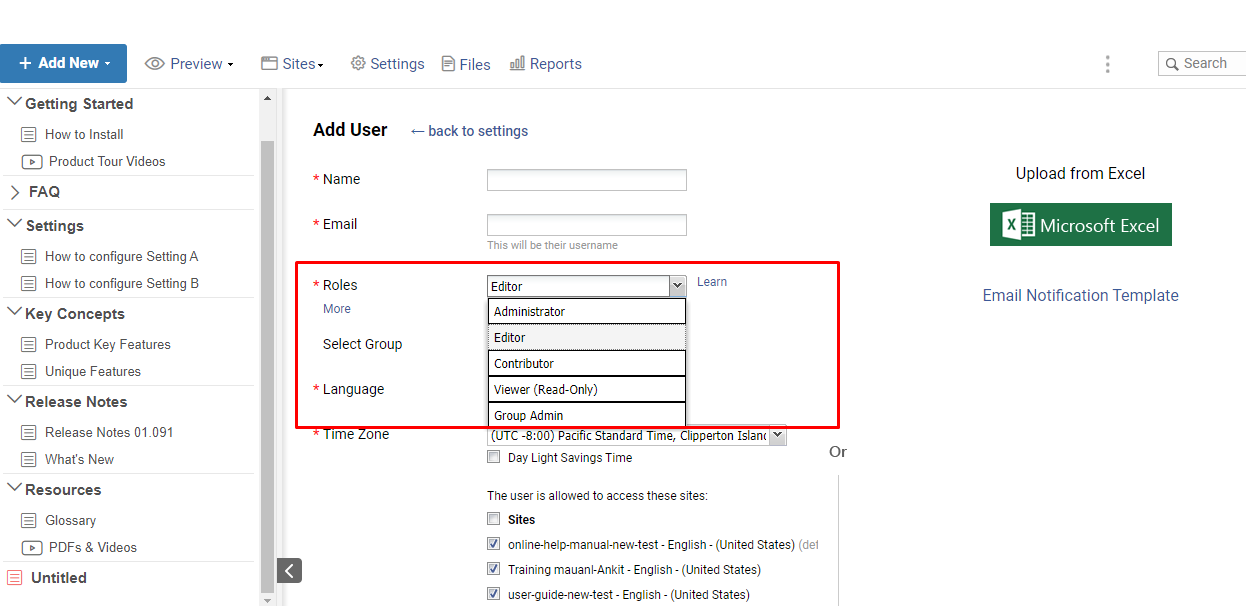
Task: Click the article icon beside How to Install
Action: pos(28,134)
